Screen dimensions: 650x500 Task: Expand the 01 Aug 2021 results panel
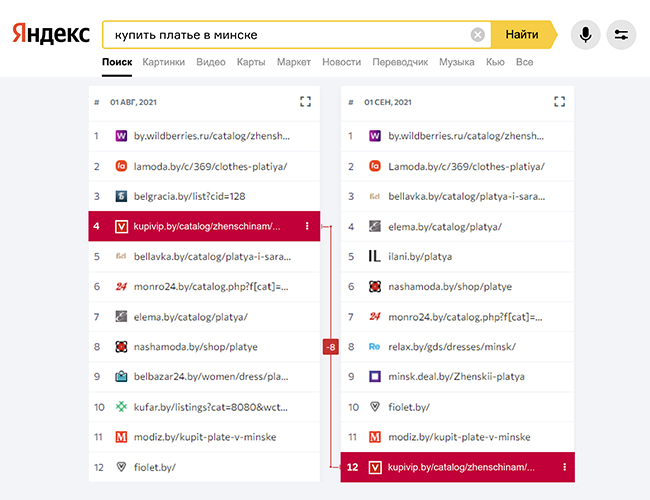click(306, 102)
